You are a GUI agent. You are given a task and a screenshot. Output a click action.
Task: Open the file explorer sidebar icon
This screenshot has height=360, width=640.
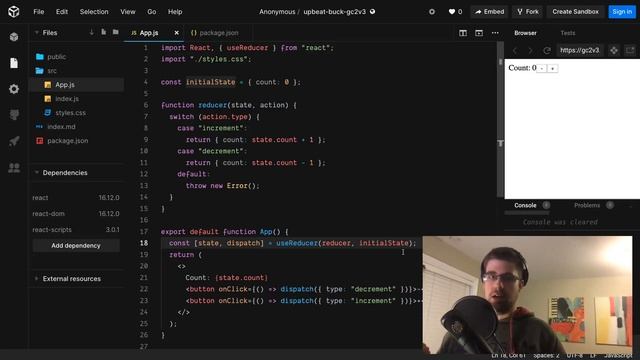coord(14,63)
